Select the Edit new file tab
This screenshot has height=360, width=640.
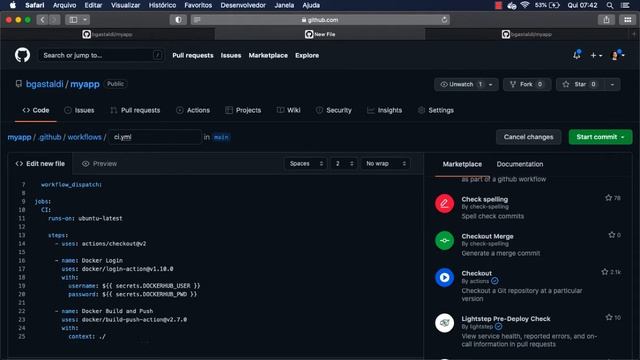click(x=40, y=164)
